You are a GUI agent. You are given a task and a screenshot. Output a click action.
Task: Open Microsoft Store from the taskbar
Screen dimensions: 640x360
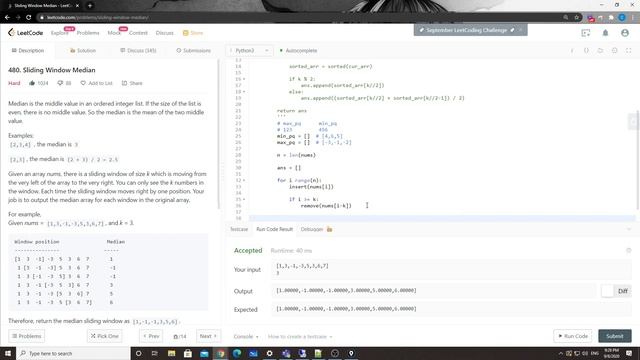pos(188,353)
